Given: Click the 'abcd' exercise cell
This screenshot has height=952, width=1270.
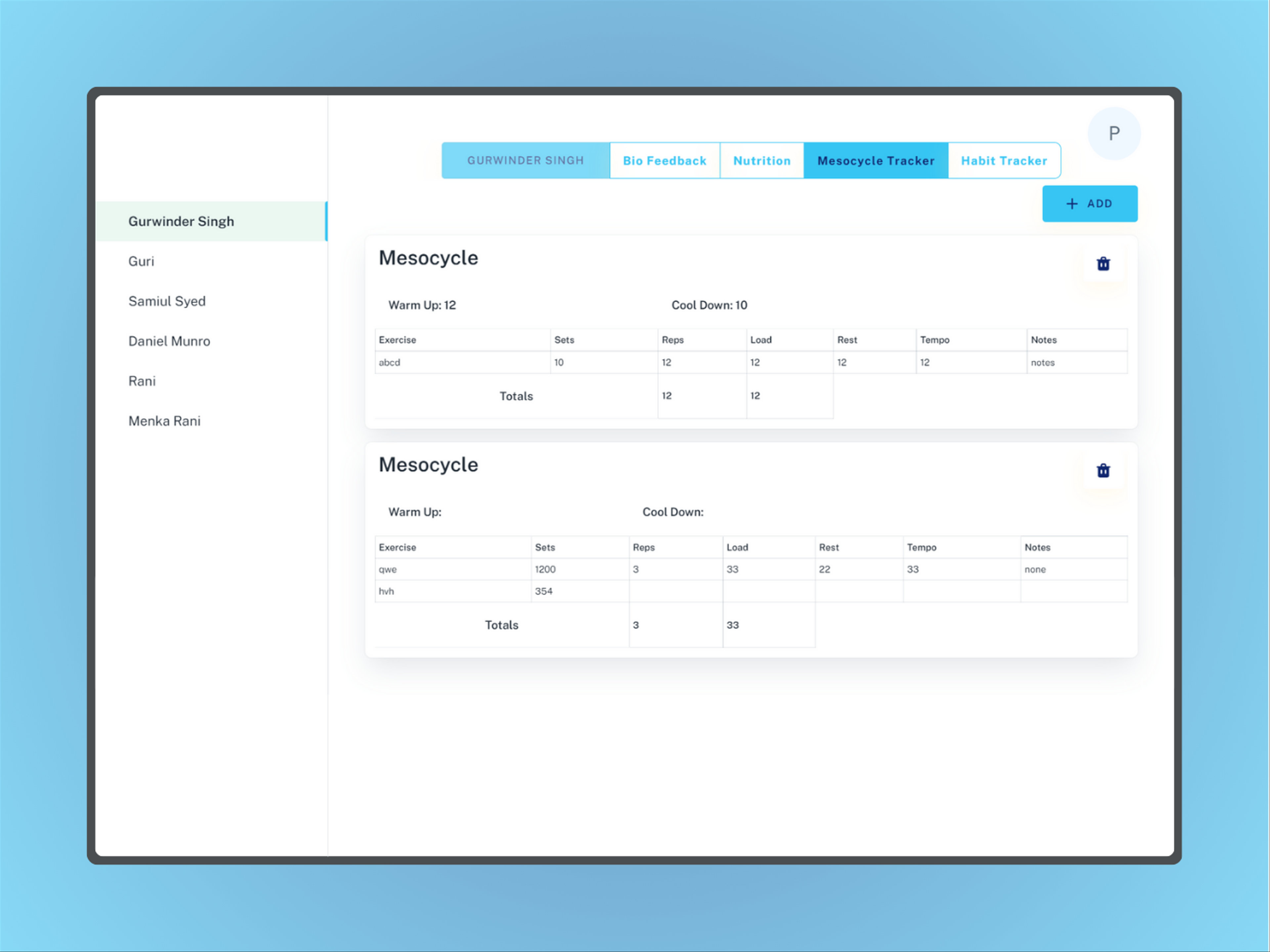Looking at the screenshot, I should (462, 363).
